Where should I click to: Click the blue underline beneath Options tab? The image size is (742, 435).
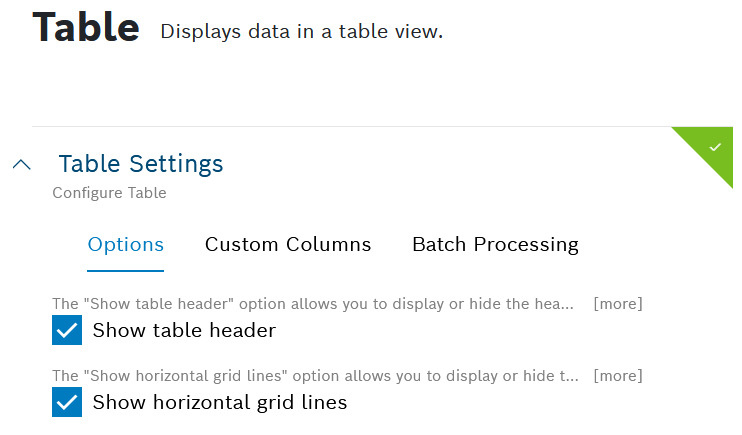(126, 270)
